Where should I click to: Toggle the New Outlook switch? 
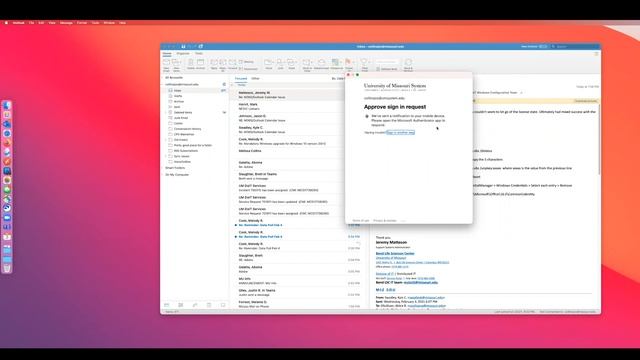tap(543, 47)
